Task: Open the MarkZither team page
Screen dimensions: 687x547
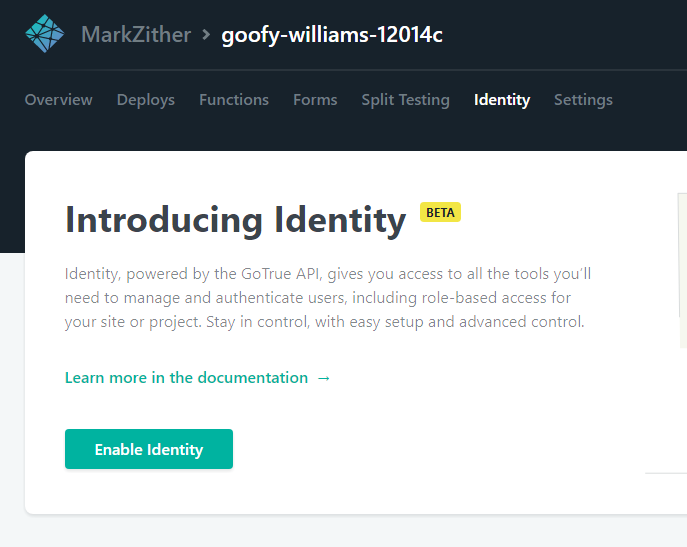Action: (135, 36)
